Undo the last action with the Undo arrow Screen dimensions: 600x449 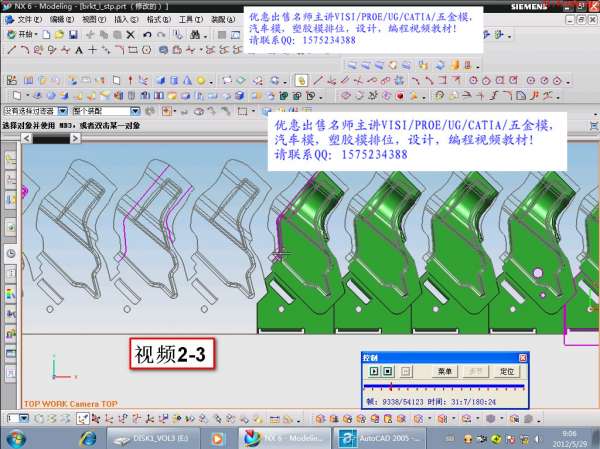point(147,35)
